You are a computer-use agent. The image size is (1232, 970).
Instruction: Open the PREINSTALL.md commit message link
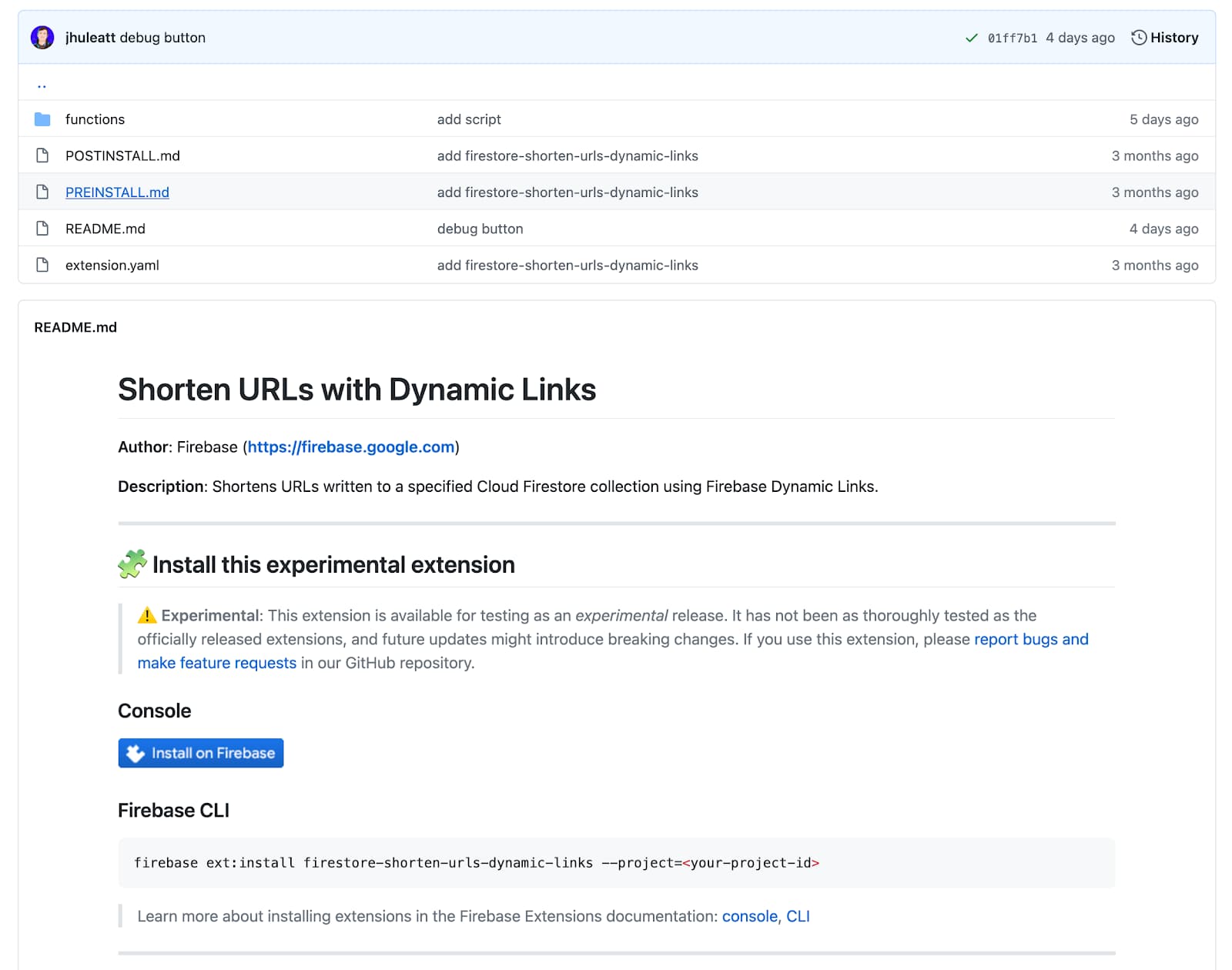tap(567, 192)
